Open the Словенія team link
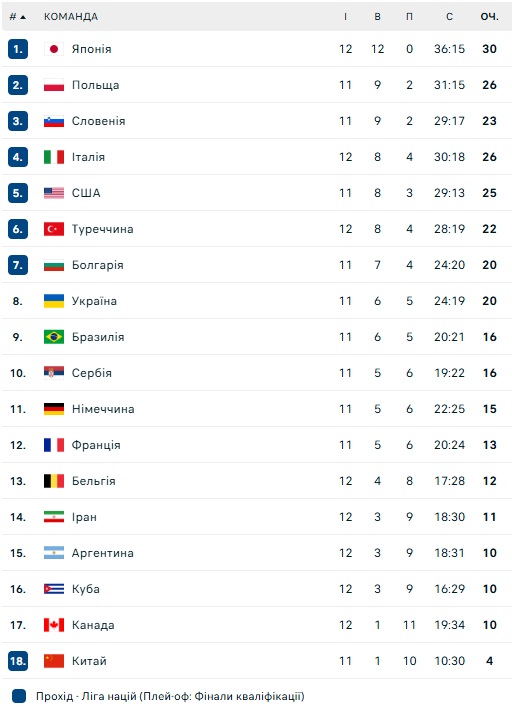 pyautogui.click(x=98, y=121)
